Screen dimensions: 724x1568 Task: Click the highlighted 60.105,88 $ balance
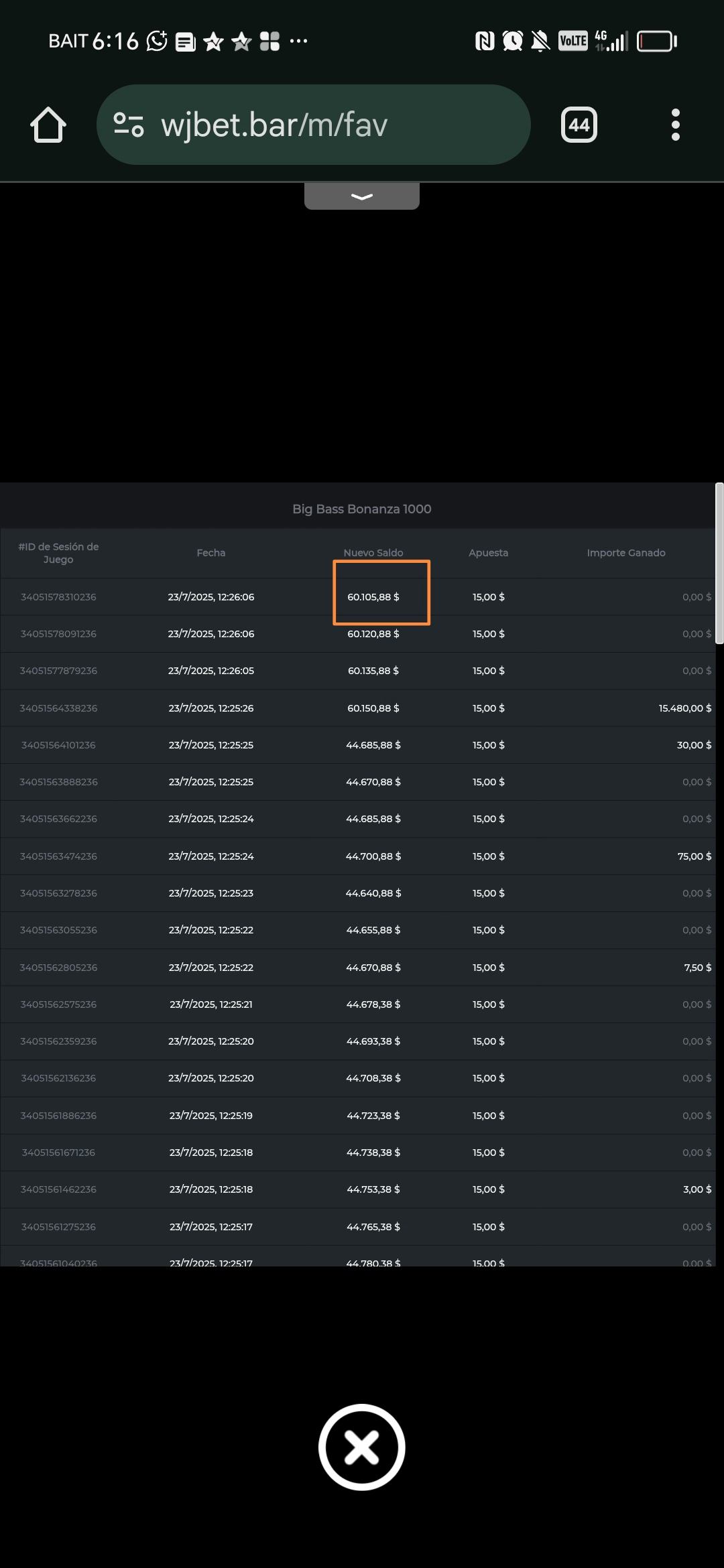[373, 597]
